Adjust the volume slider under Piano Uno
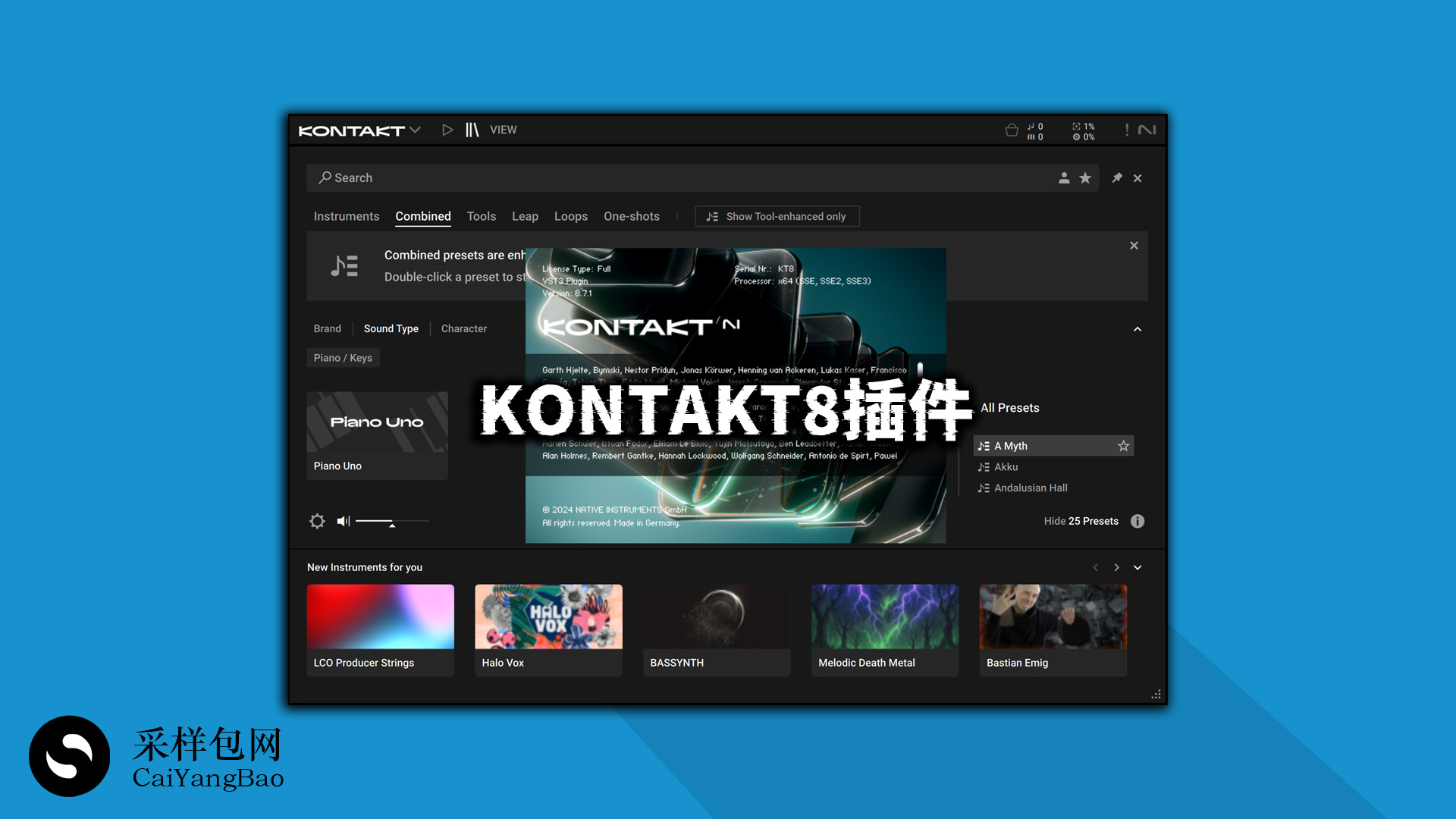This screenshot has width=1456, height=819. click(392, 520)
